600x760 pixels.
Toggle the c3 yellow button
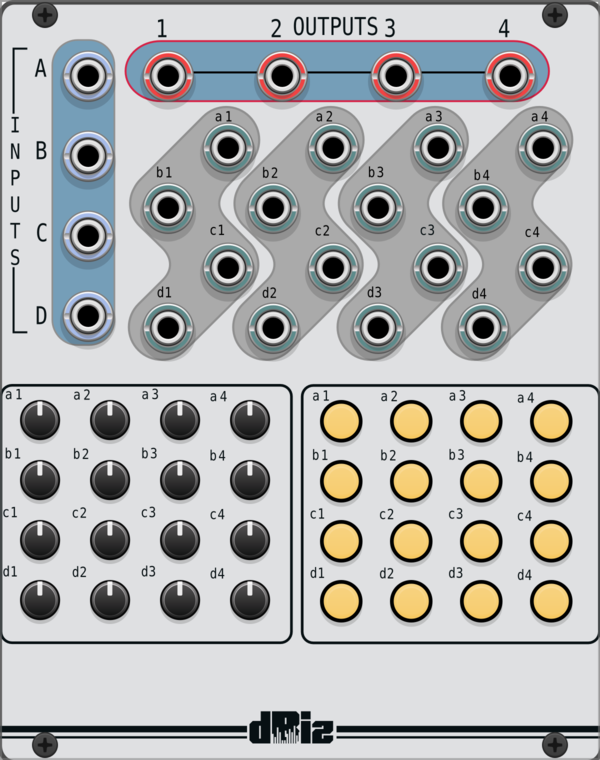(x=481, y=541)
